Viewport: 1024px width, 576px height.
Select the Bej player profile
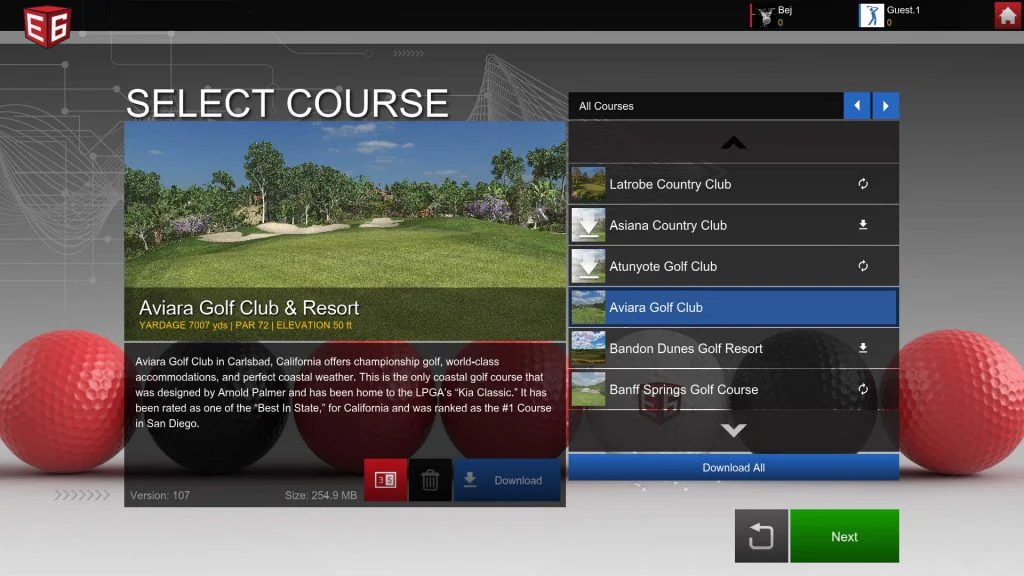pos(773,15)
